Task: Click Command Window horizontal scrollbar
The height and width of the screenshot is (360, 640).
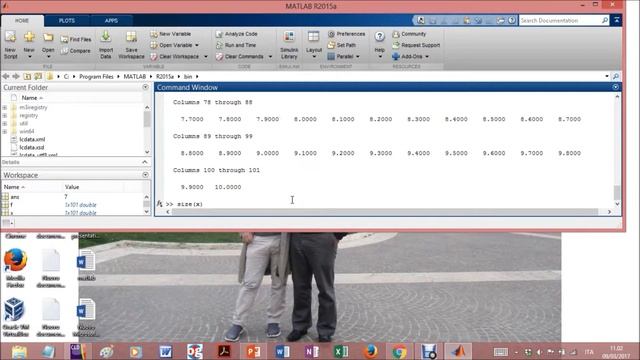Action: tap(384, 212)
